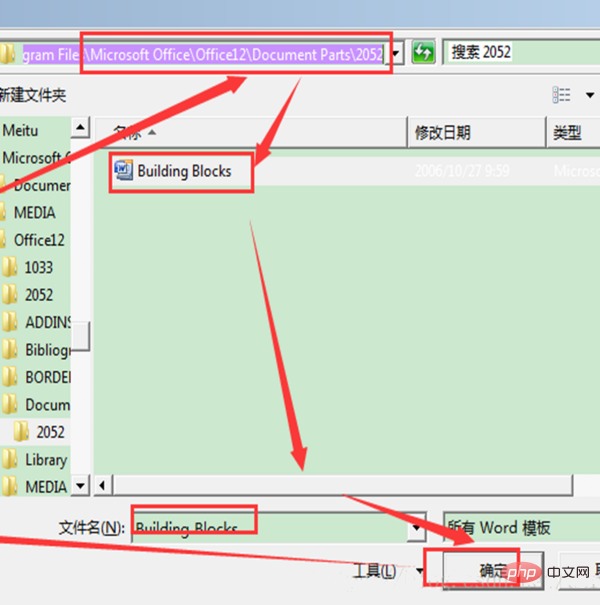Sort by type (类型) column header
The height and width of the screenshot is (605, 600).
568,132
